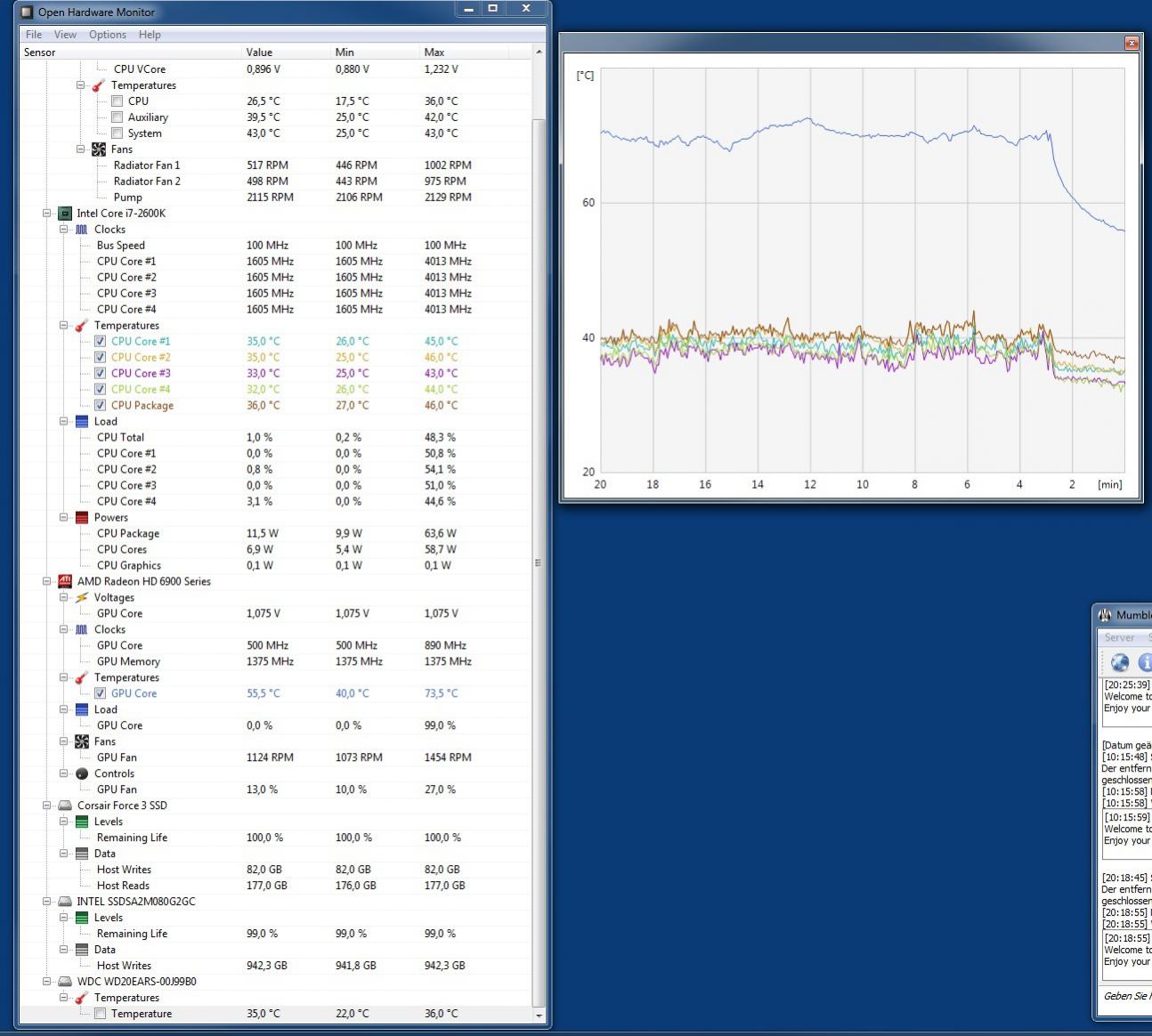Check the Auxiliary temperature box
The image size is (1152, 1036).
coord(117,117)
